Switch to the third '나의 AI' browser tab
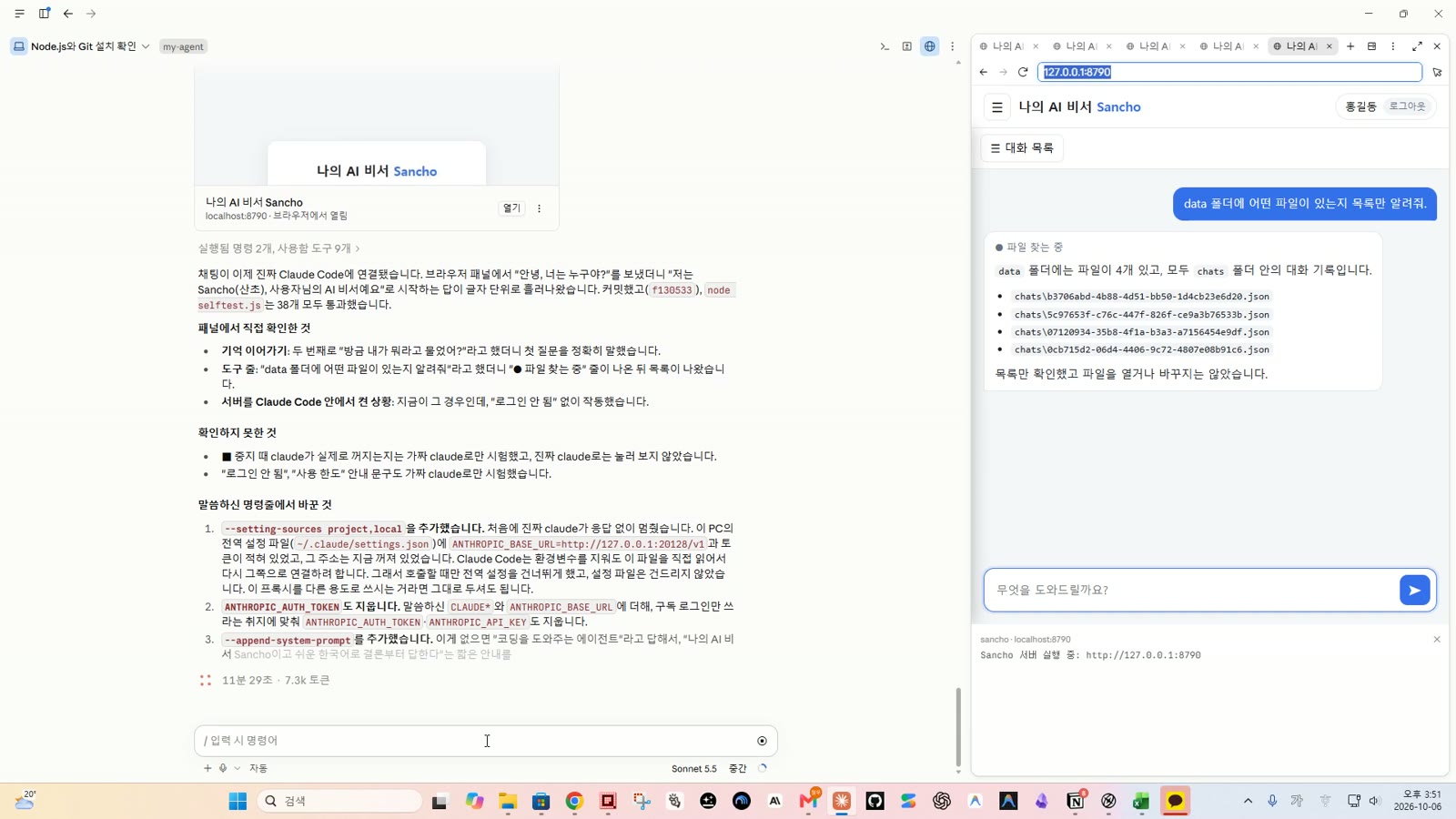This screenshot has height=819, width=1456. pyautogui.click(x=1149, y=46)
